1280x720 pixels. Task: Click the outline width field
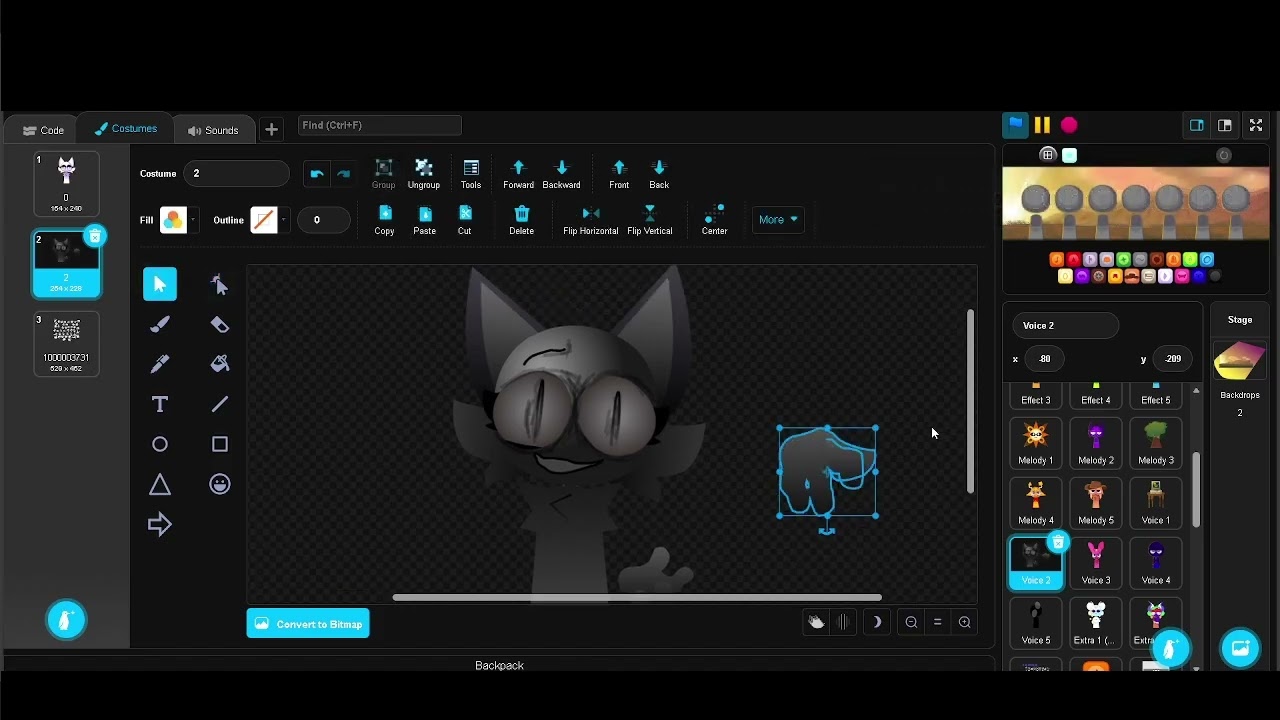tap(322, 220)
